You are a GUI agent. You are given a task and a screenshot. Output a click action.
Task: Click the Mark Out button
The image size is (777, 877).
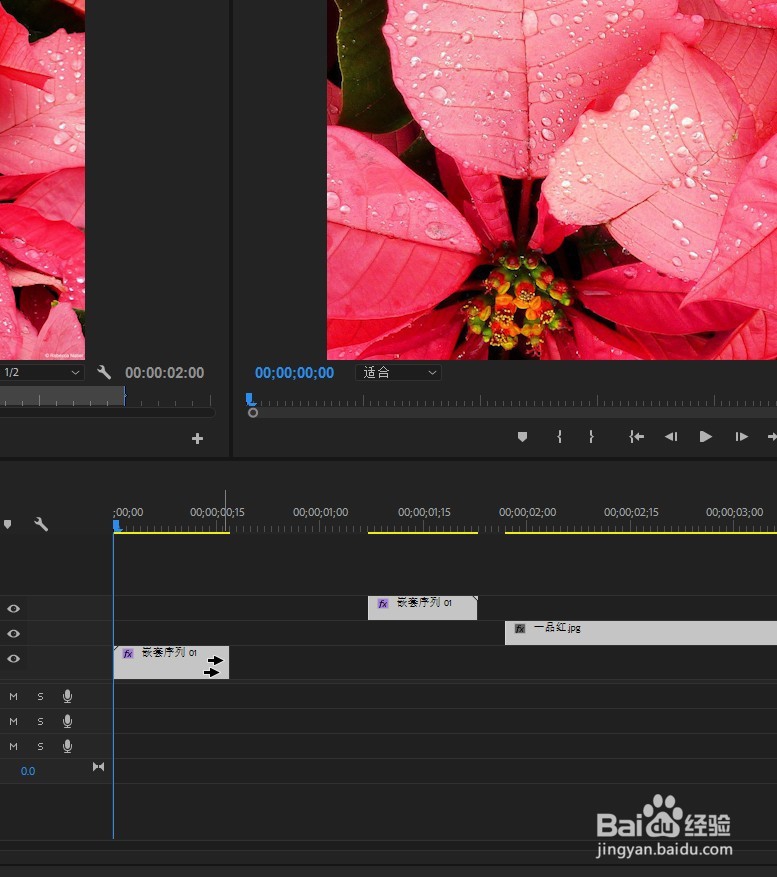[x=591, y=437]
